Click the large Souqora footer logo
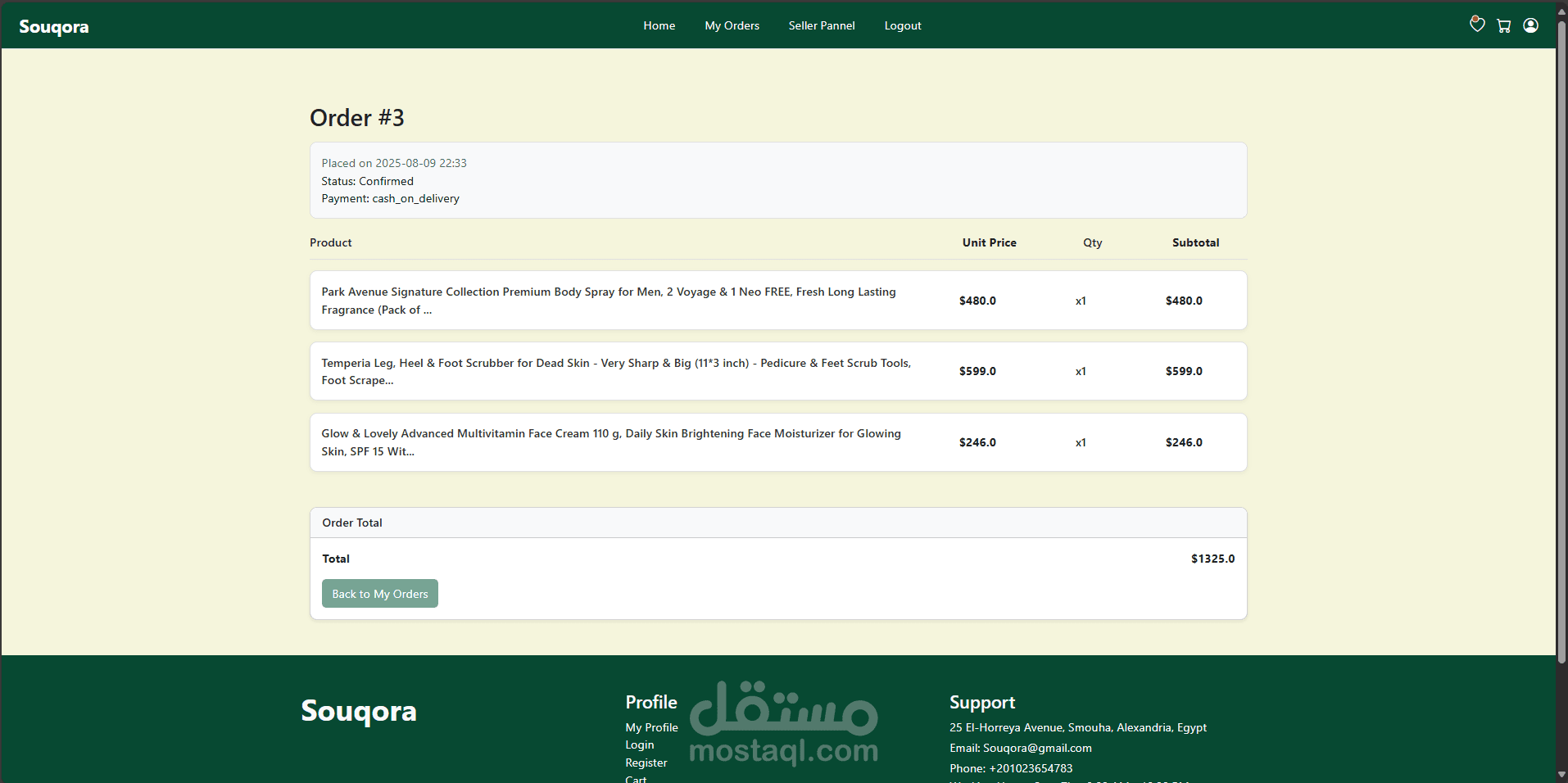Viewport: 1568px width, 783px height. pos(359,711)
